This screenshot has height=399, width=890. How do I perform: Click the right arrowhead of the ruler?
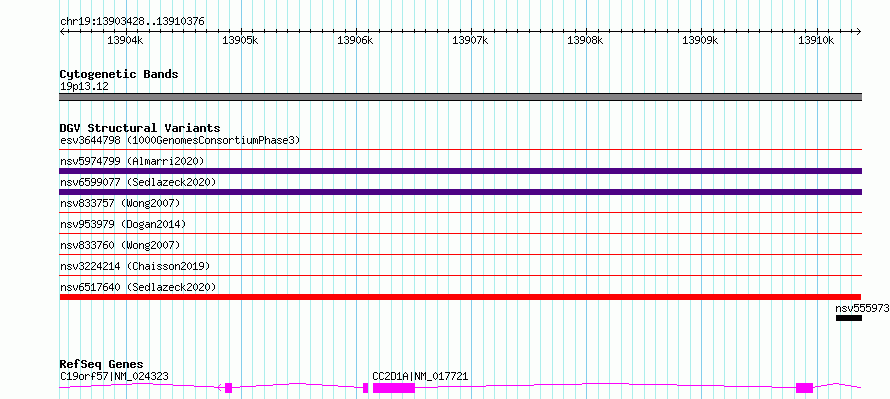[859, 31]
